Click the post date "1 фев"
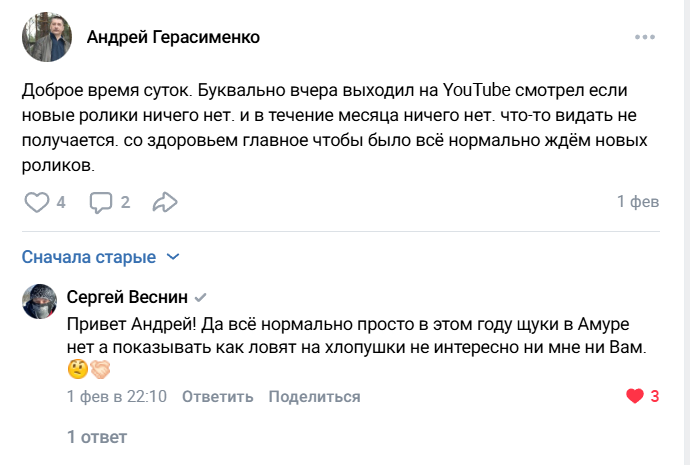Viewport: 690px width, 465px height. (x=637, y=202)
